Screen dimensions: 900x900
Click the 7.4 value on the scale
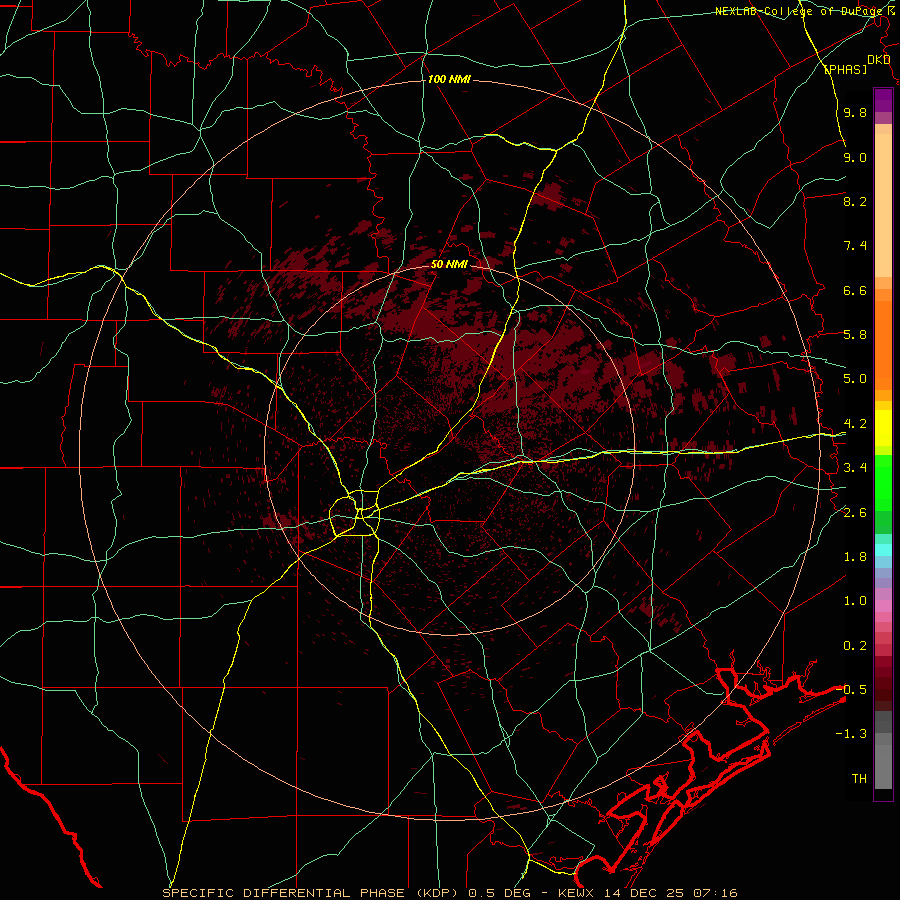click(855, 246)
